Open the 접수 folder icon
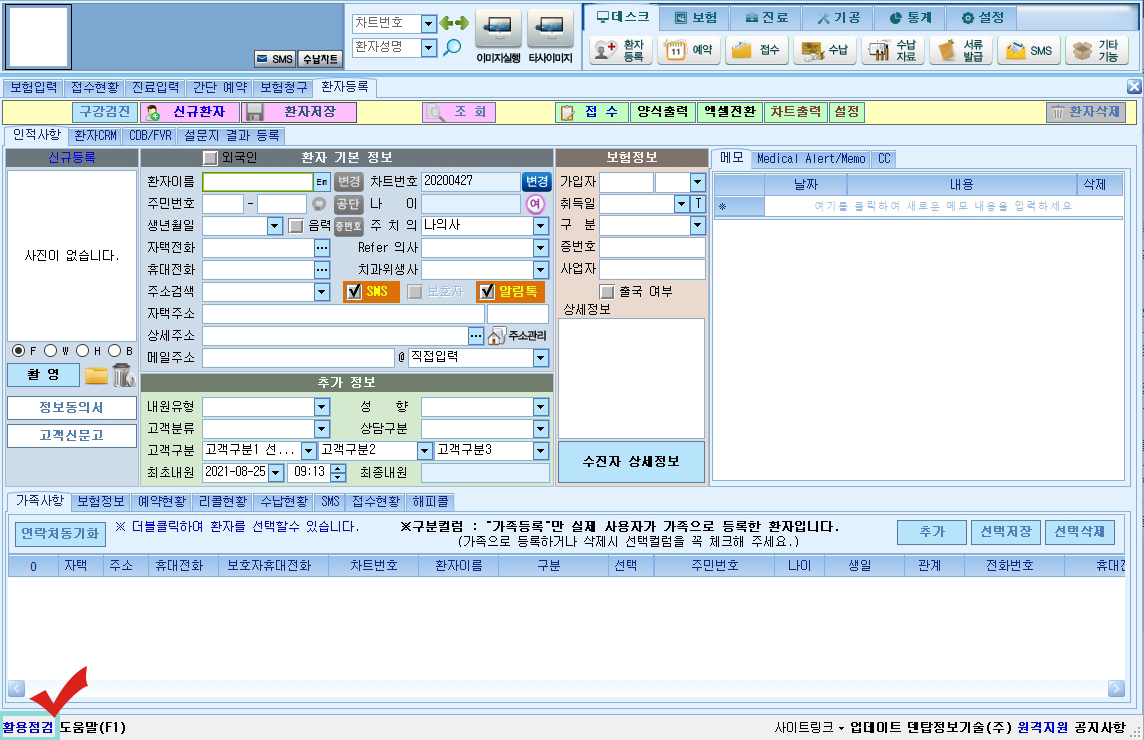The height and width of the screenshot is (740, 1144). (756, 50)
